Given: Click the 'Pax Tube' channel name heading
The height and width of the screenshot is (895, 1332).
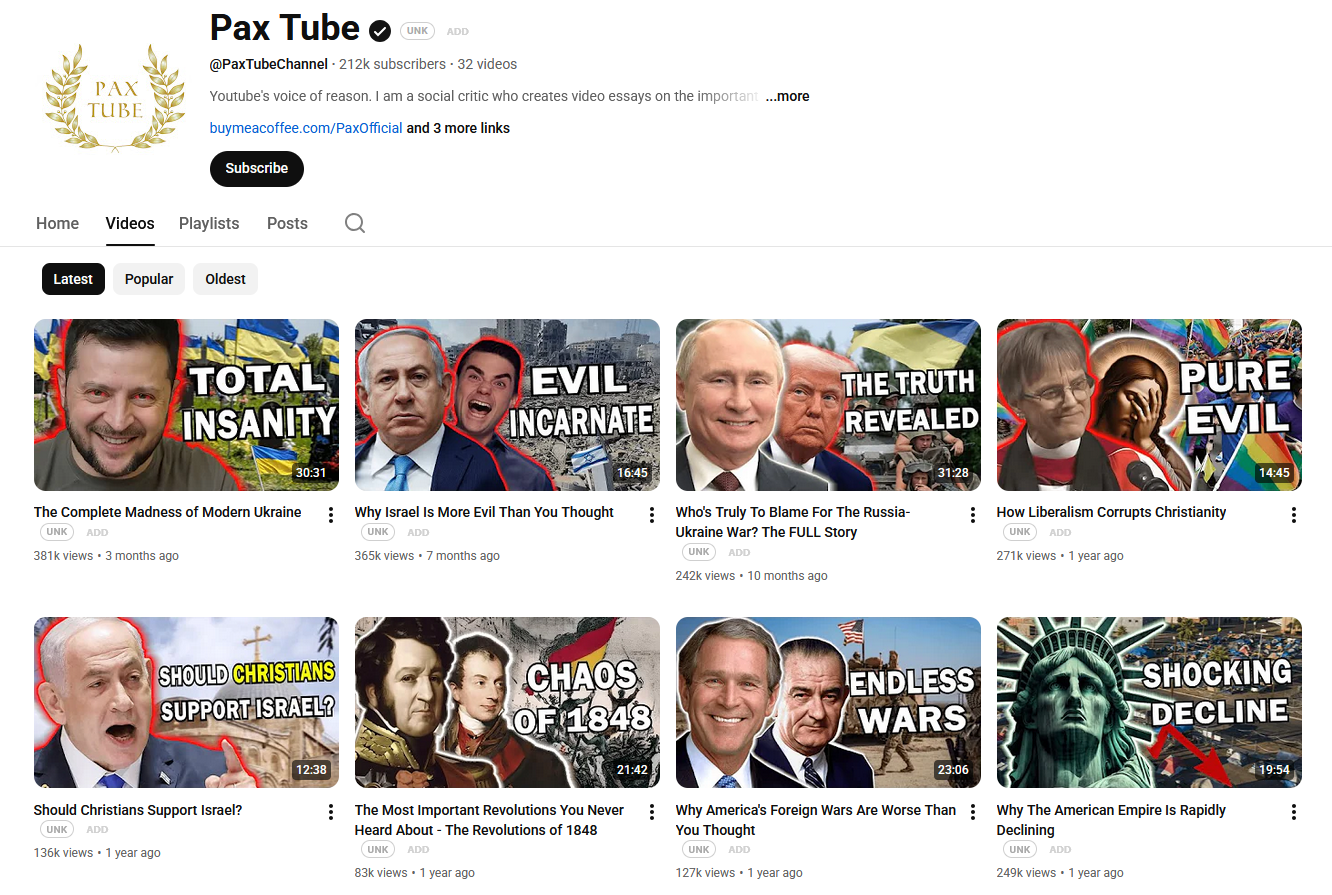Looking at the screenshot, I should (x=284, y=29).
